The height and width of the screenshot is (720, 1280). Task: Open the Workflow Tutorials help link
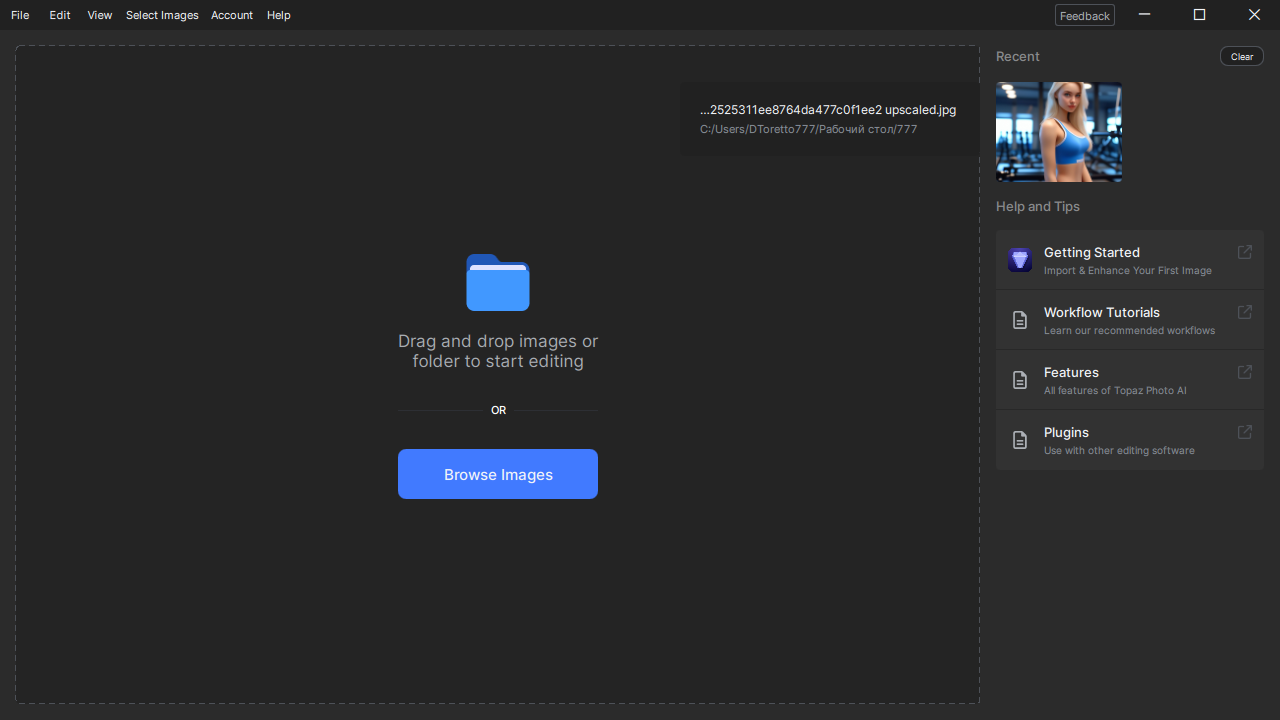point(1130,320)
